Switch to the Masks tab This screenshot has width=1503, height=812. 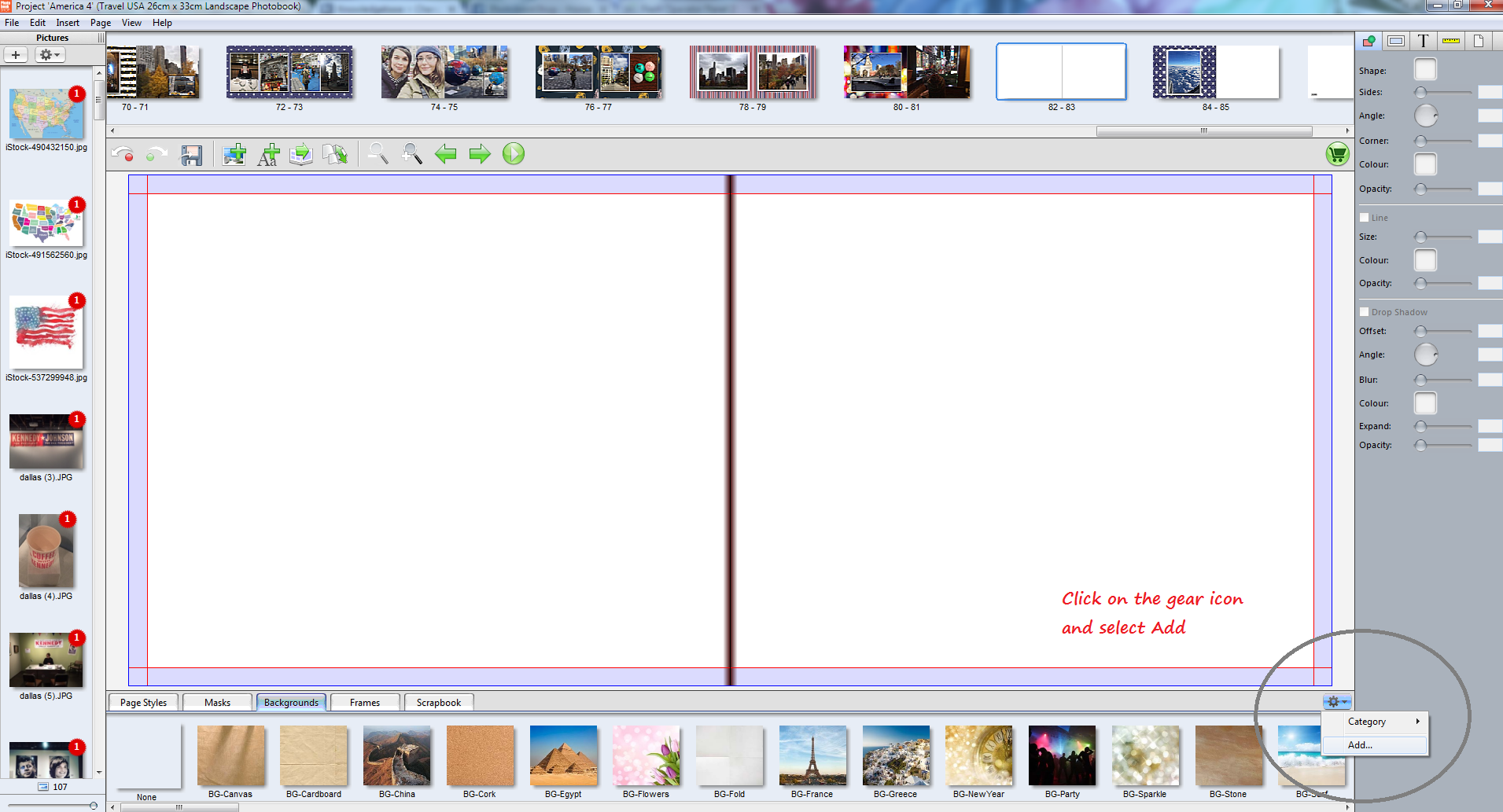click(217, 703)
